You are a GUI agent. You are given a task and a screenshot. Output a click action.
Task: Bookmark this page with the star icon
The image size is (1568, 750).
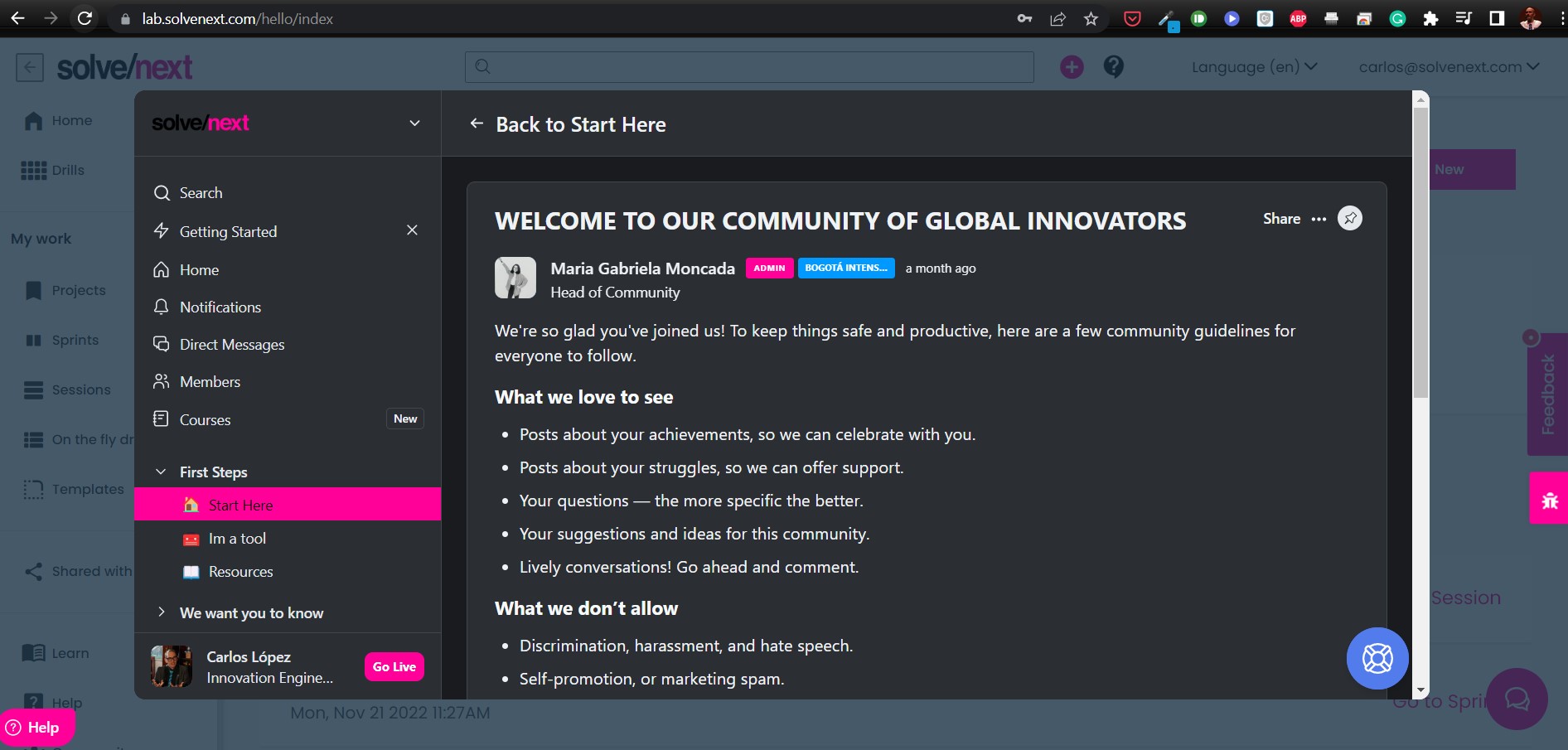pos(1091,18)
